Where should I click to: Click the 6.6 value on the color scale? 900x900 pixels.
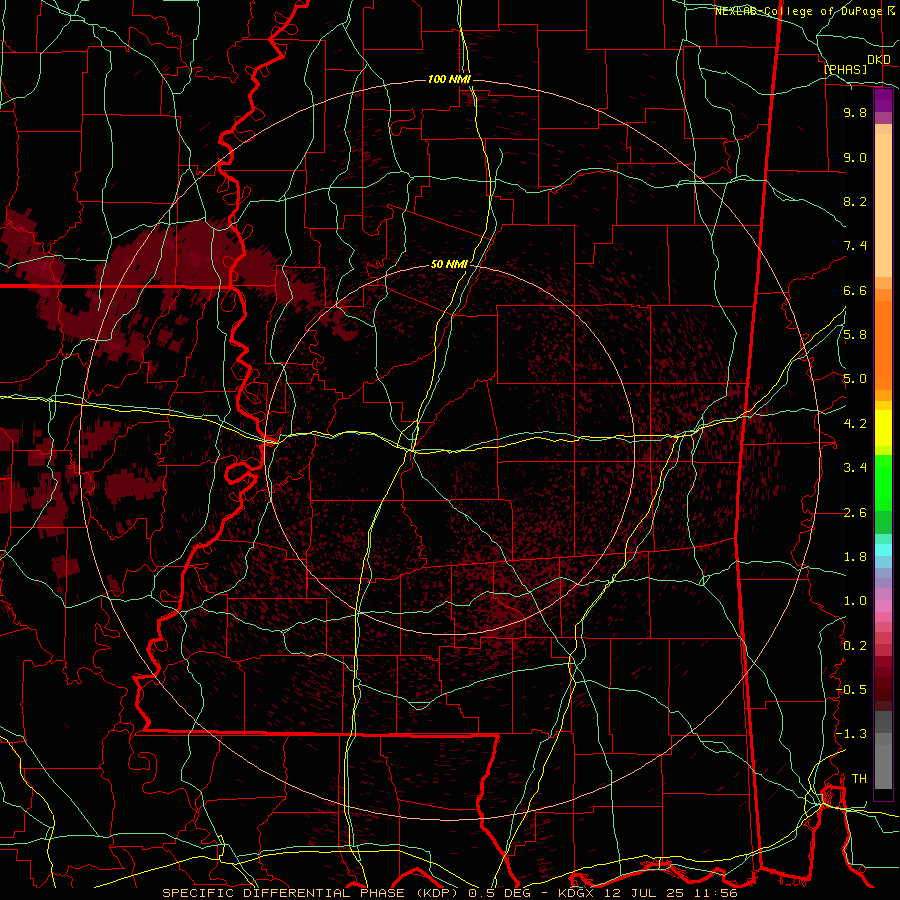(x=855, y=290)
